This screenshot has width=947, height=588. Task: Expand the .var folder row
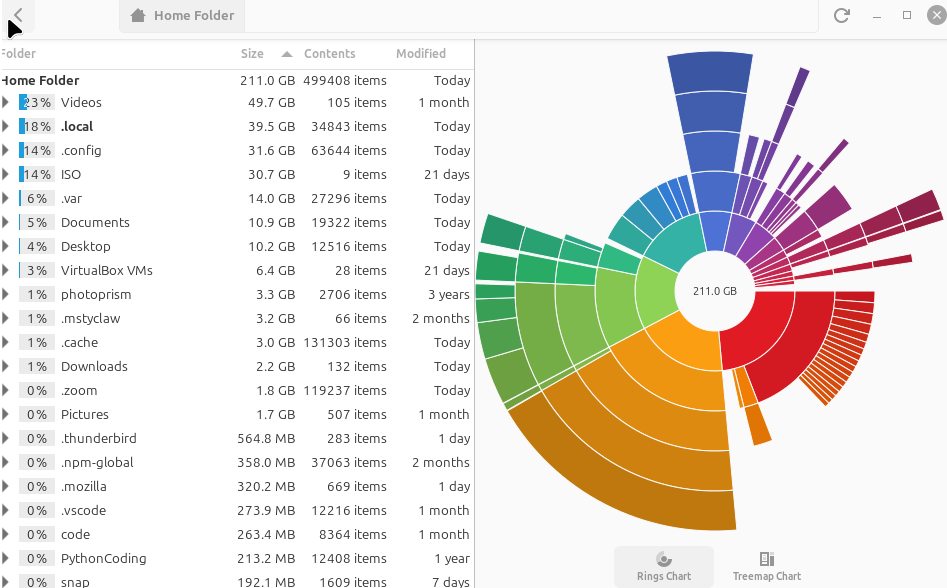pyautogui.click(x=5, y=198)
